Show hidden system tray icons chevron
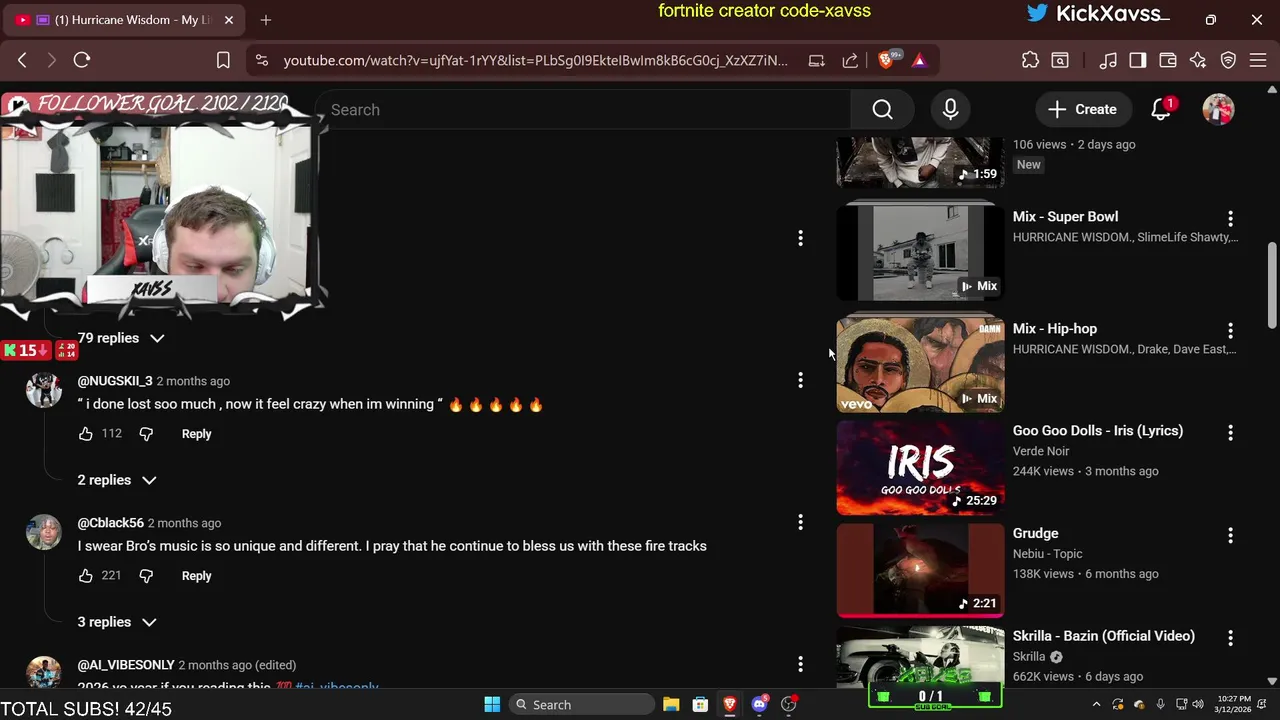Image resolution: width=1280 pixels, height=720 pixels. (x=1096, y=705)
